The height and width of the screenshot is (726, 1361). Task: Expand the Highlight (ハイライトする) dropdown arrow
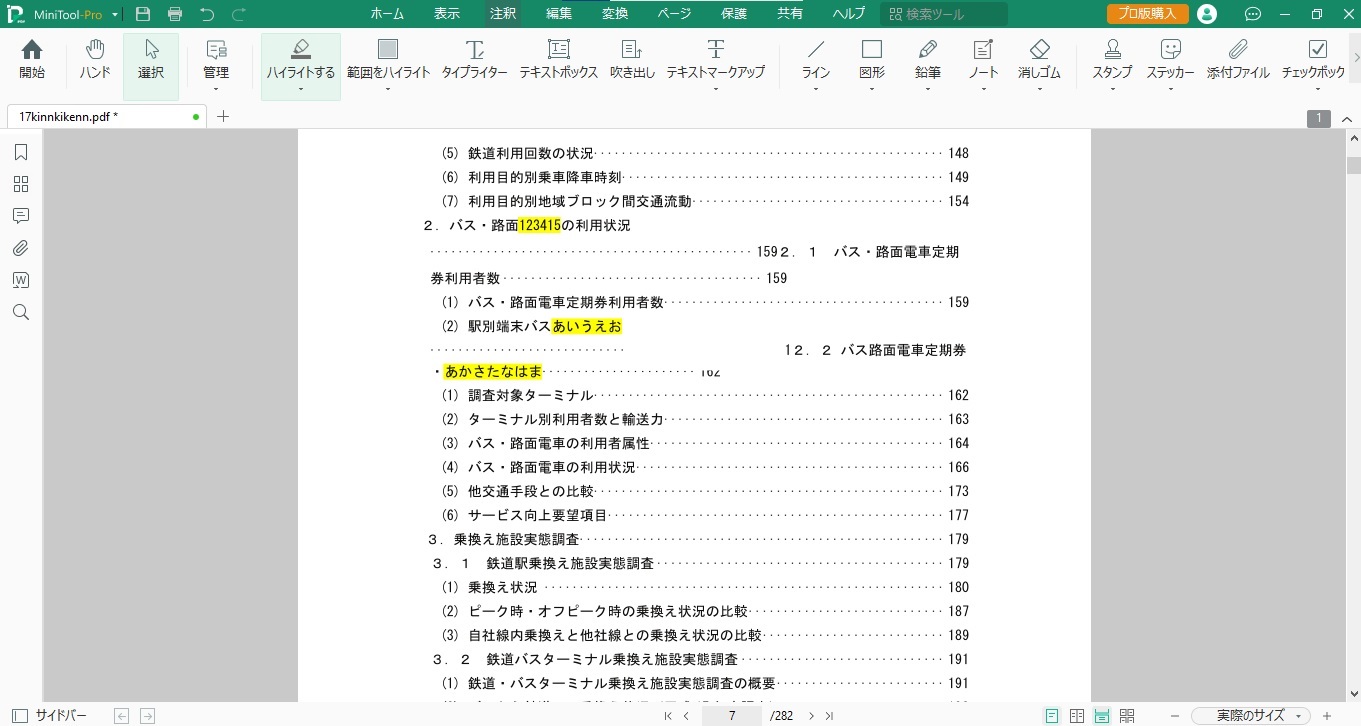pos(300,89)
